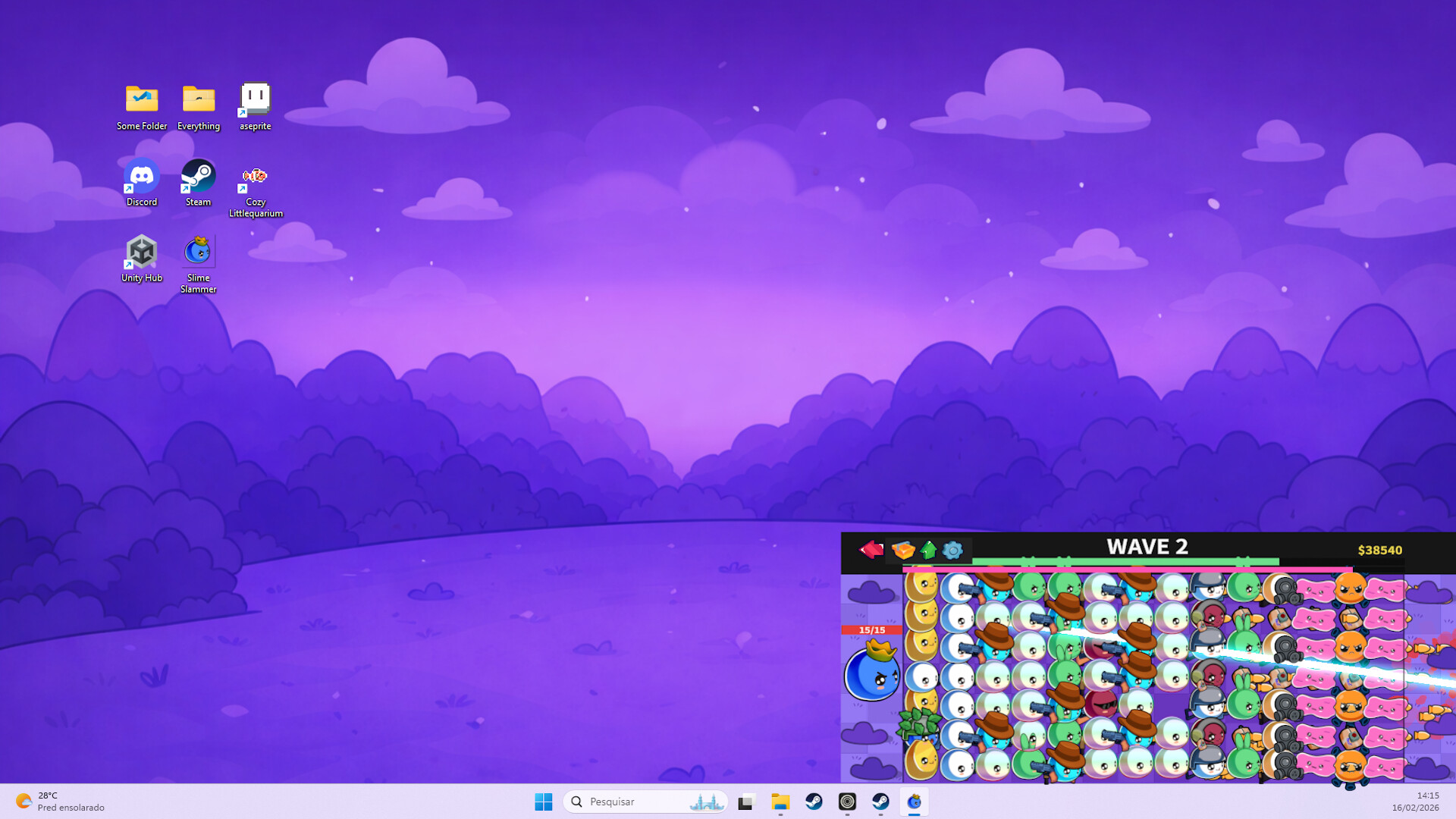Image resolution: width=1456 pixels, height=819 pixels.
Task: Click the $38540 money counter
Action: pos(1379,550)
